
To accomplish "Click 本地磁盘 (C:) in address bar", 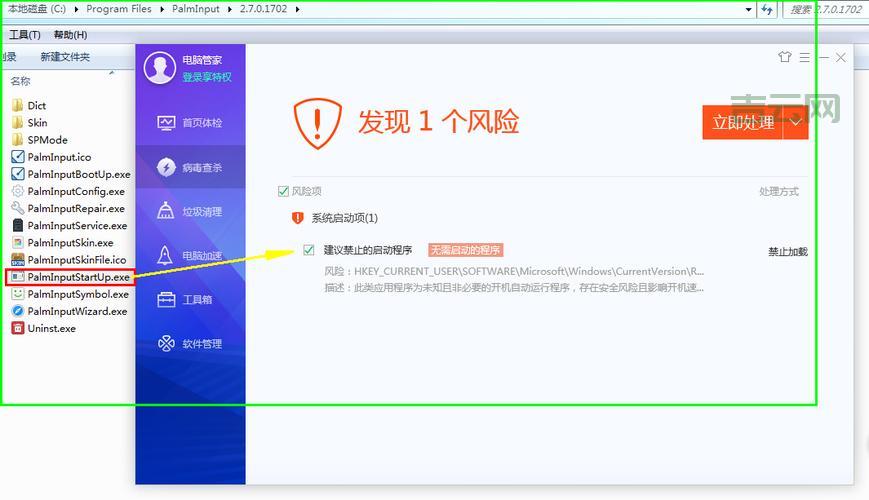I will coord(37,9).
